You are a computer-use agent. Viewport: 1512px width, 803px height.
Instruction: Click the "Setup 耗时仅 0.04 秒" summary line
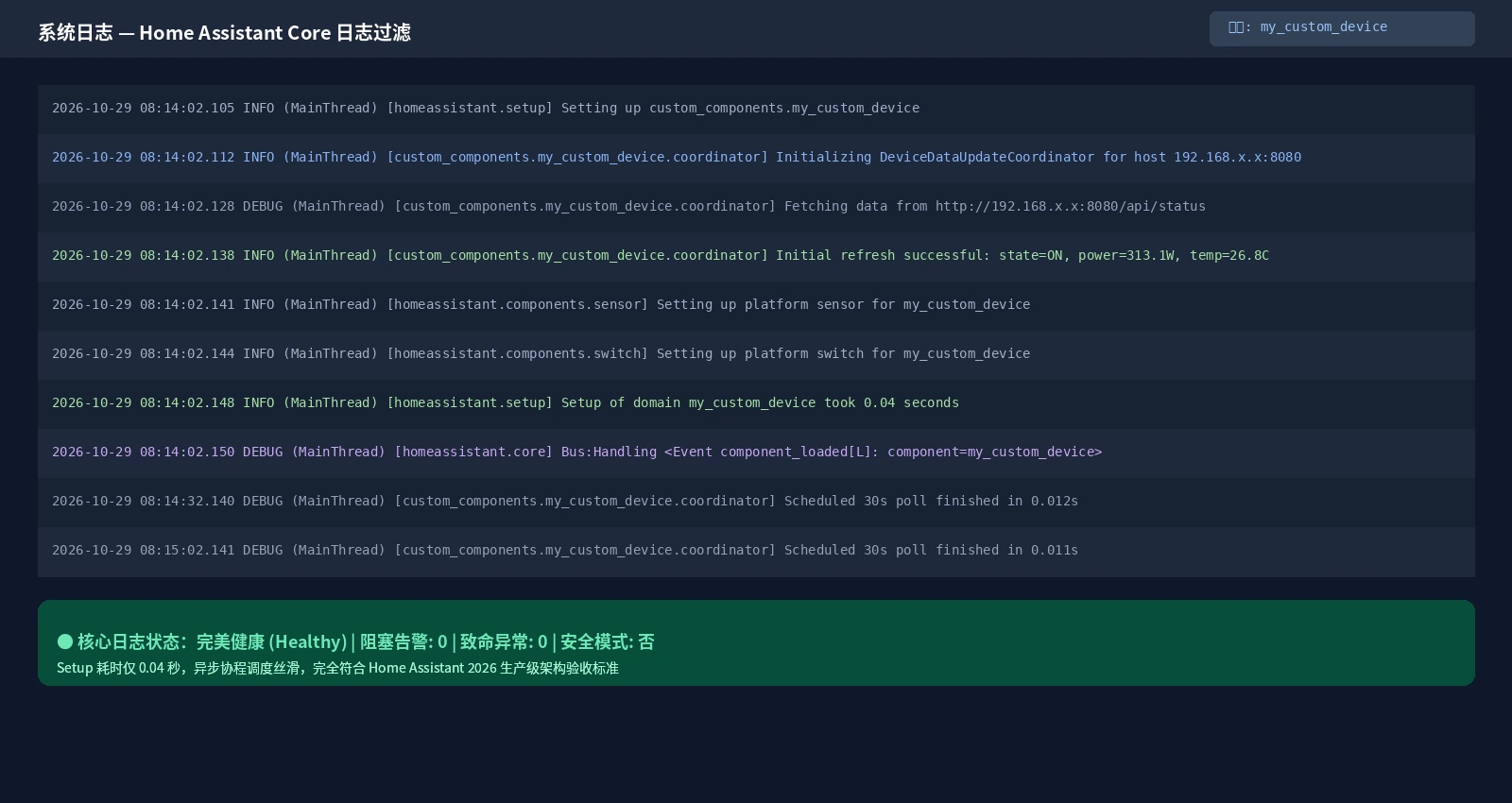point(337,668)
